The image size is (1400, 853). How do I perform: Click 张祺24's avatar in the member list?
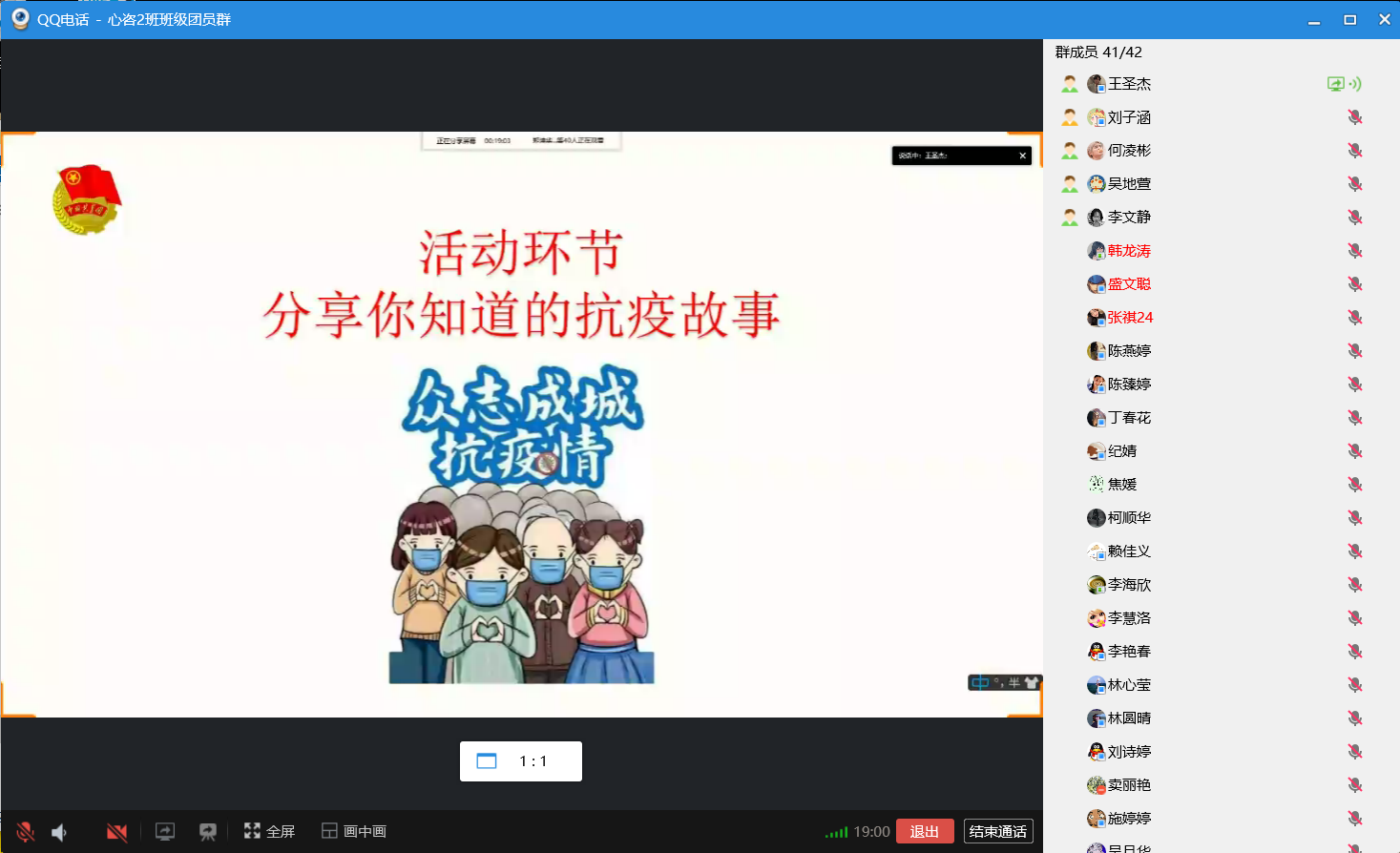click(1096, 318)
